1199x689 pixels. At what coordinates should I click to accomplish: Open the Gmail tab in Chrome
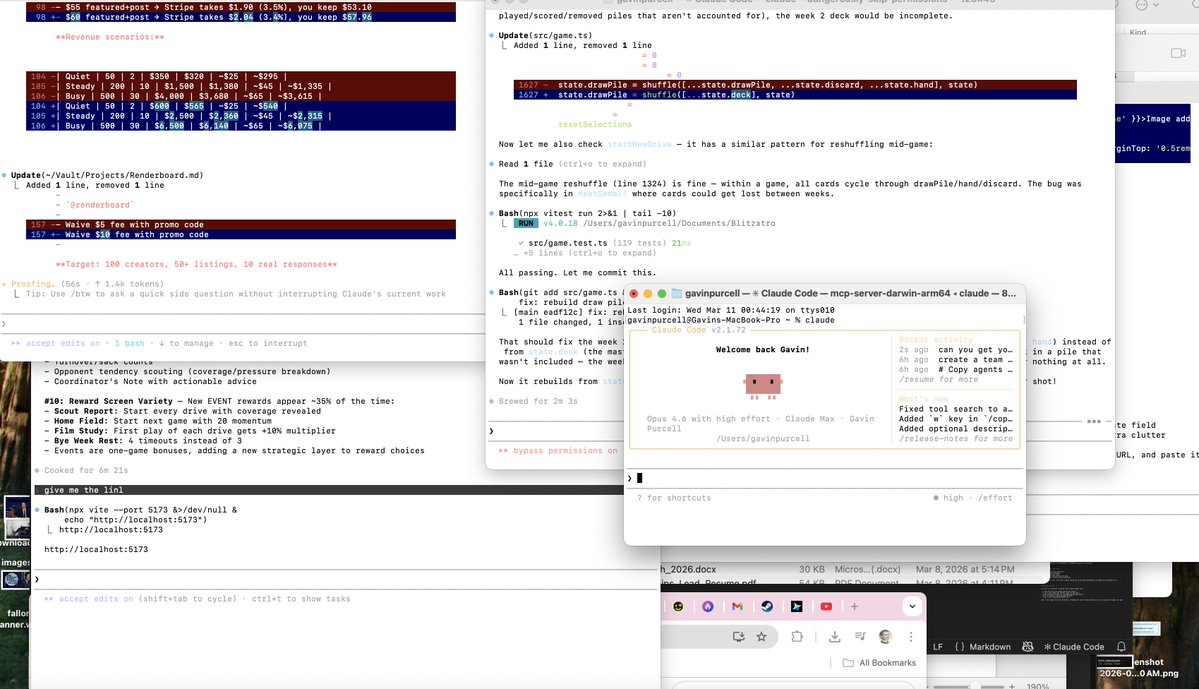point(737,606)
